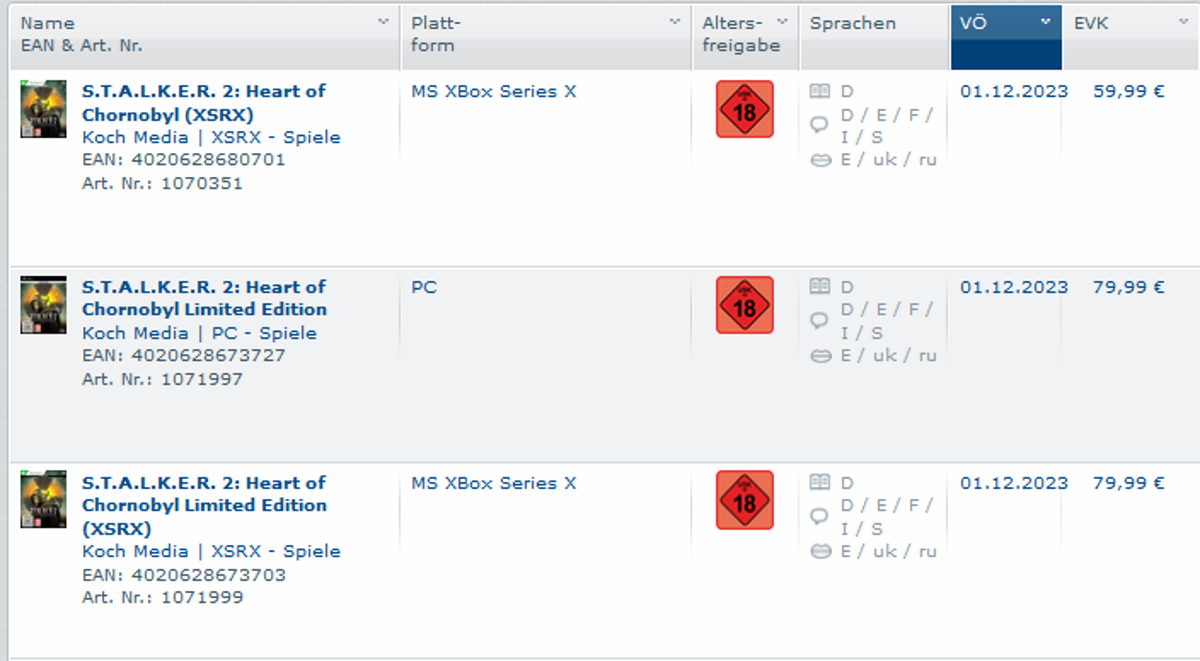This screenshot has height=661, width=1200.
Task: Click lips audio-language icon in last row
Action: 820,552
